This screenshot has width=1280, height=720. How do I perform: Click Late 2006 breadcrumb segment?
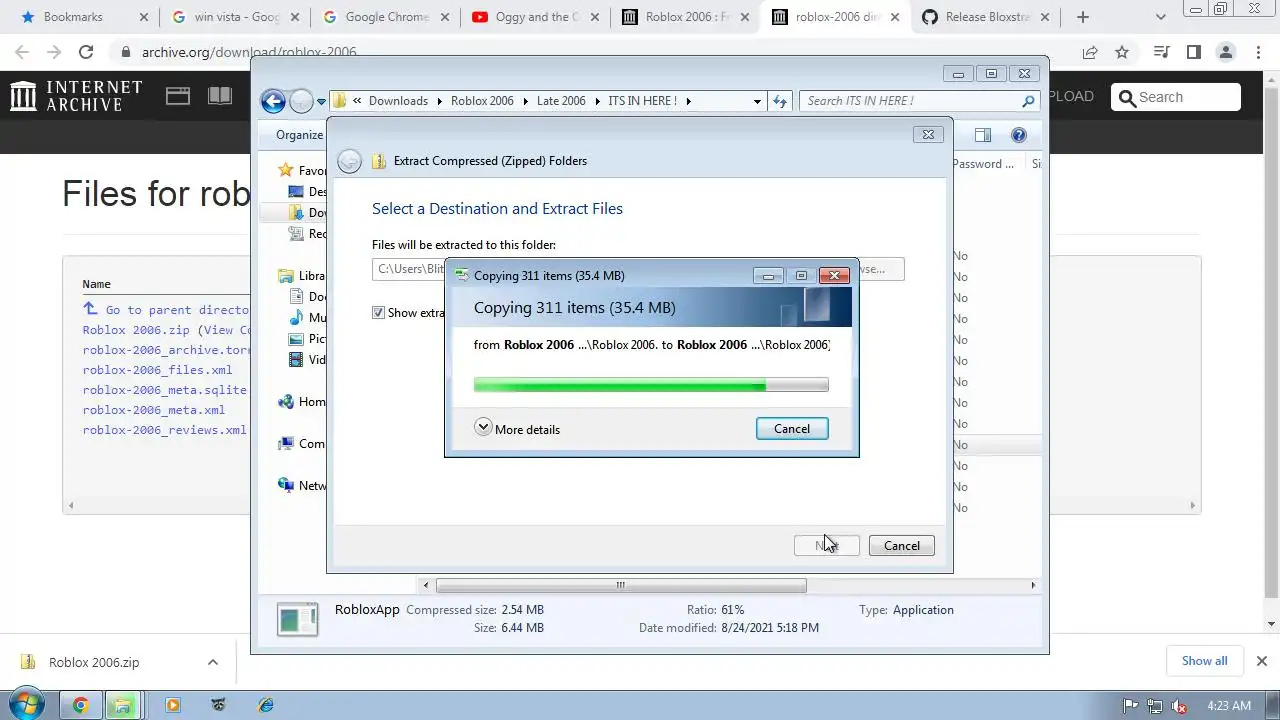click(x=561, y=101)
